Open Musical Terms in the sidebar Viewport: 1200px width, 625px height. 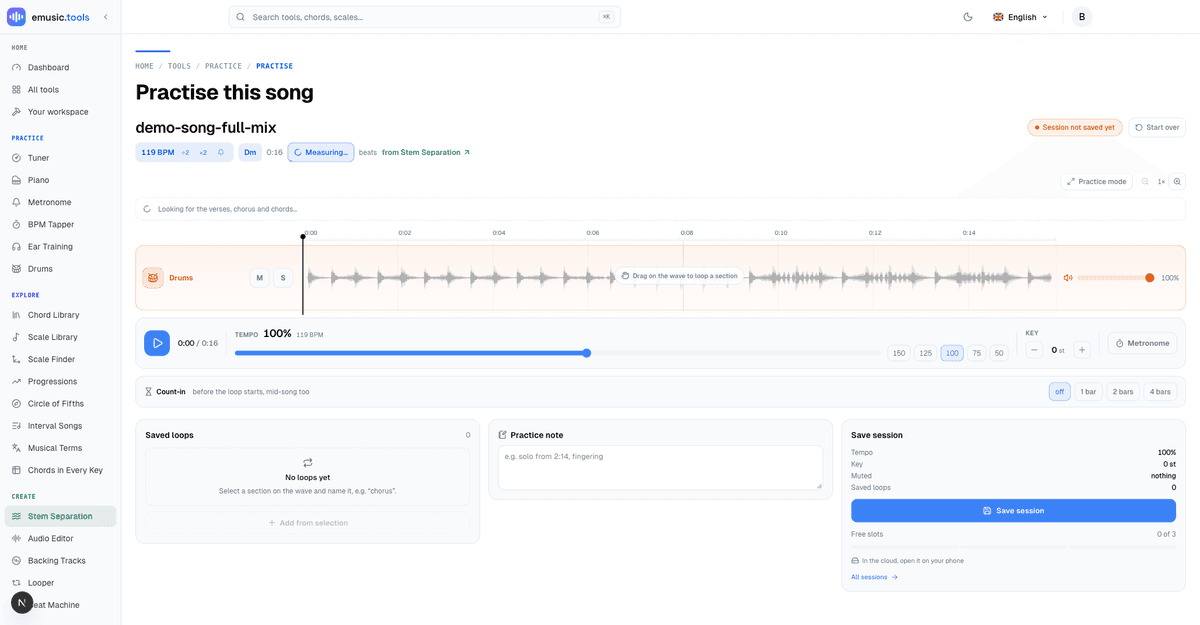[60, 448]
